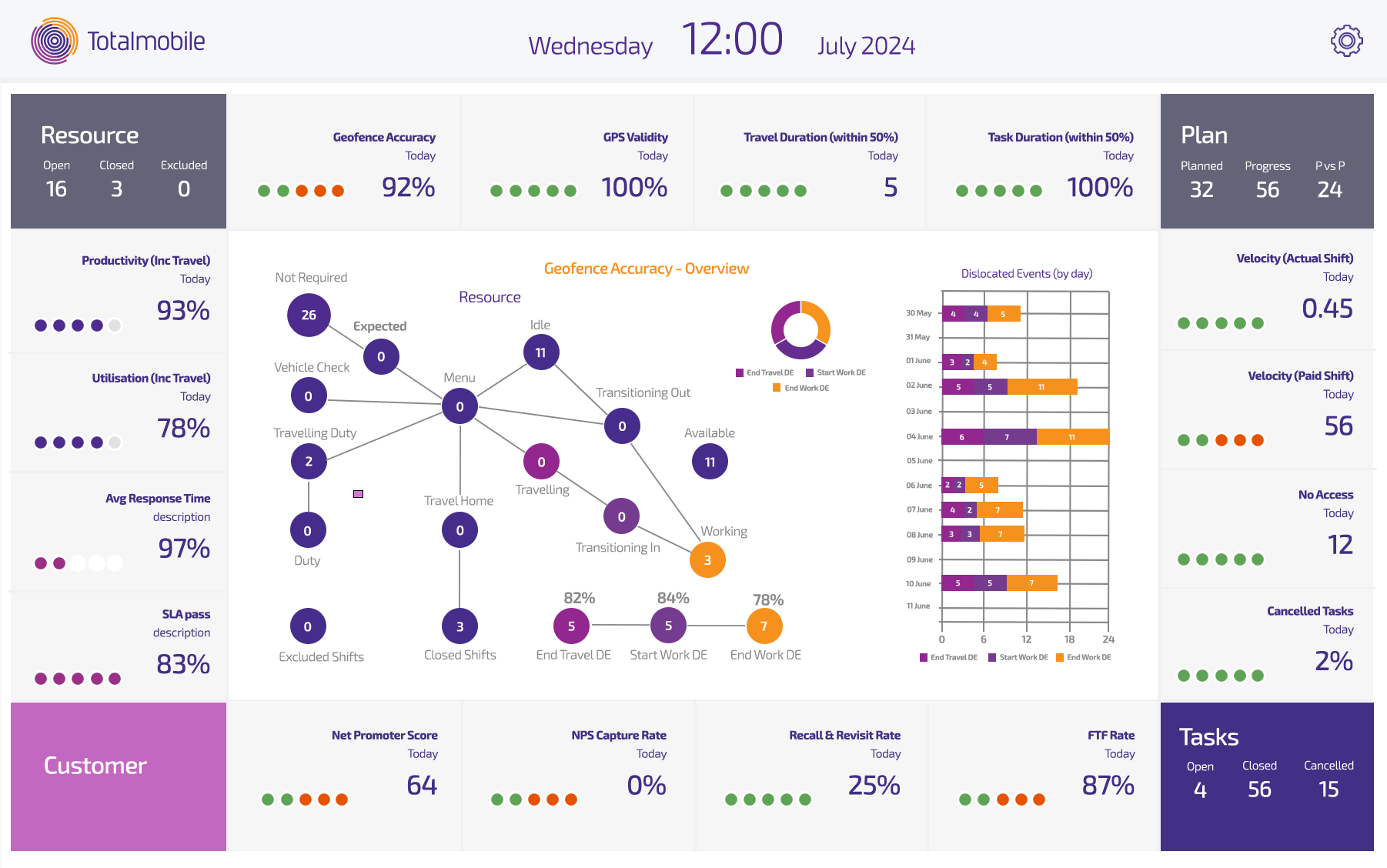This screenshot has width=1387, height=868.
Task: Click the Travelling Duty node circle
Action: [x=309, y=462]
